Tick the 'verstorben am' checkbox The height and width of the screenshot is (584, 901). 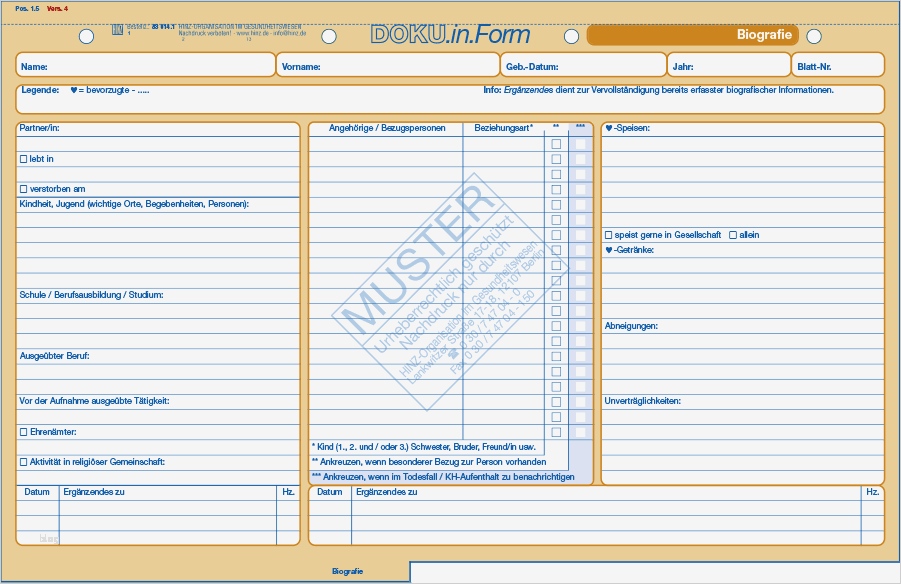(24, 189)
